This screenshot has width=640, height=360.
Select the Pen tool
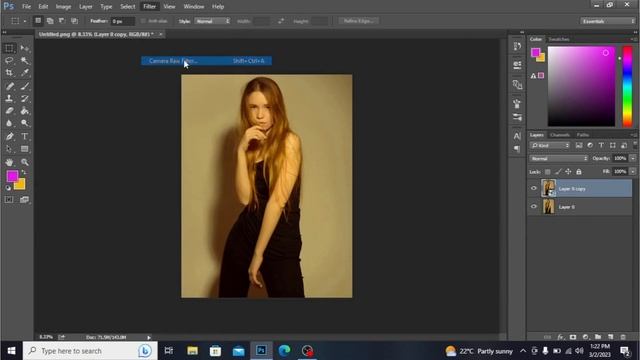click(9, 136)
